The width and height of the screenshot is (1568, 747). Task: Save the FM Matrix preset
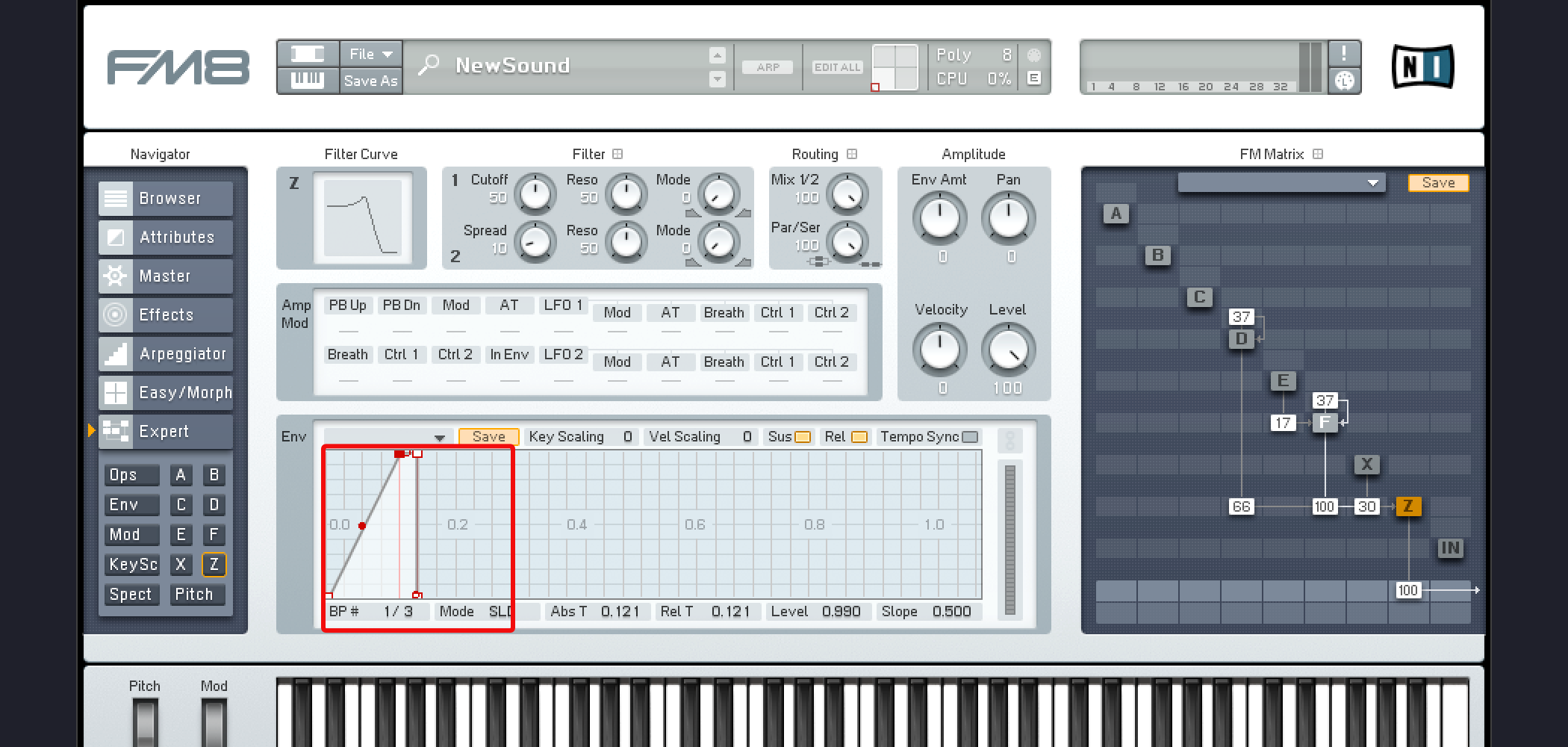coord(1438,183)
